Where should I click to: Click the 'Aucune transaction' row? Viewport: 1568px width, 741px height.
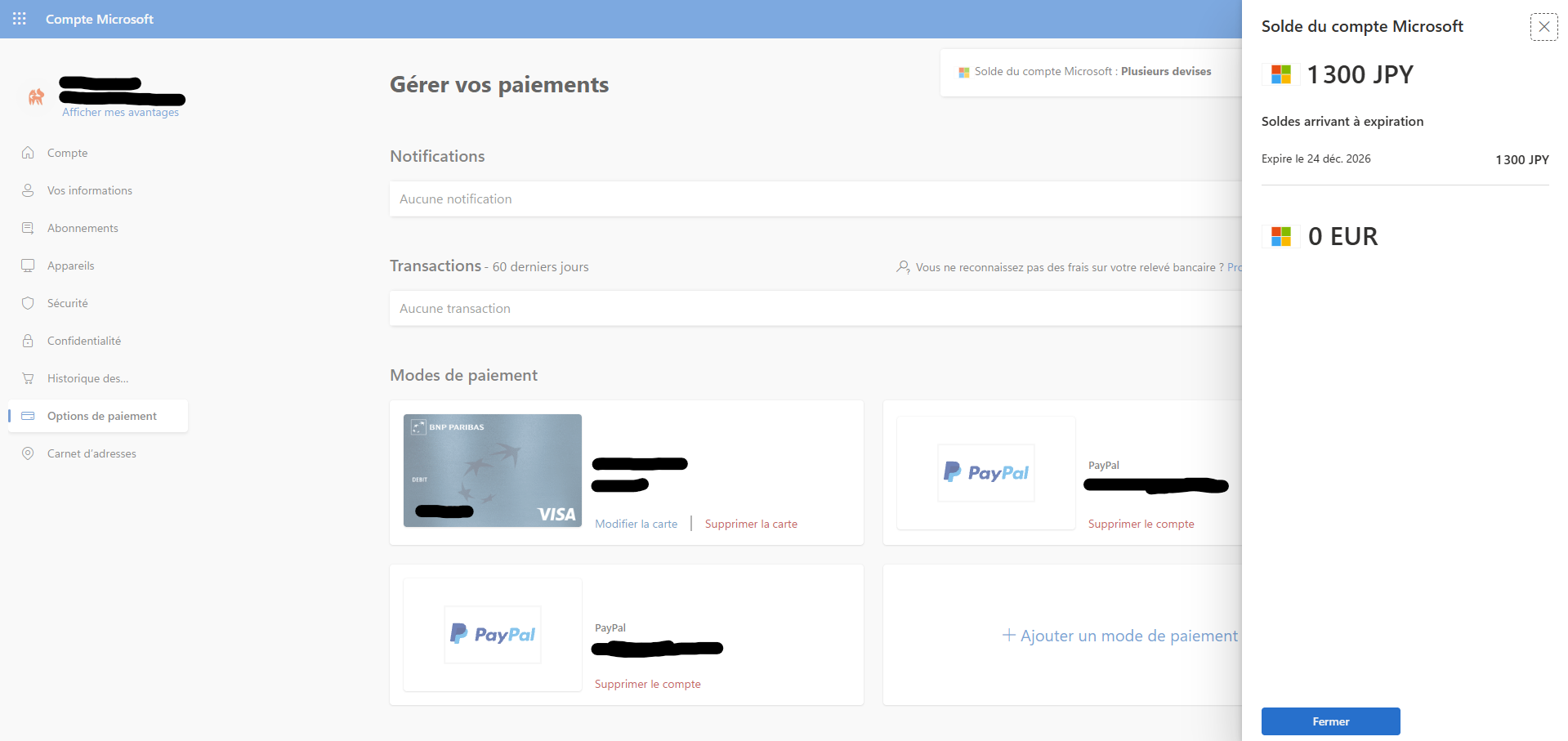(x=815, y=308)
